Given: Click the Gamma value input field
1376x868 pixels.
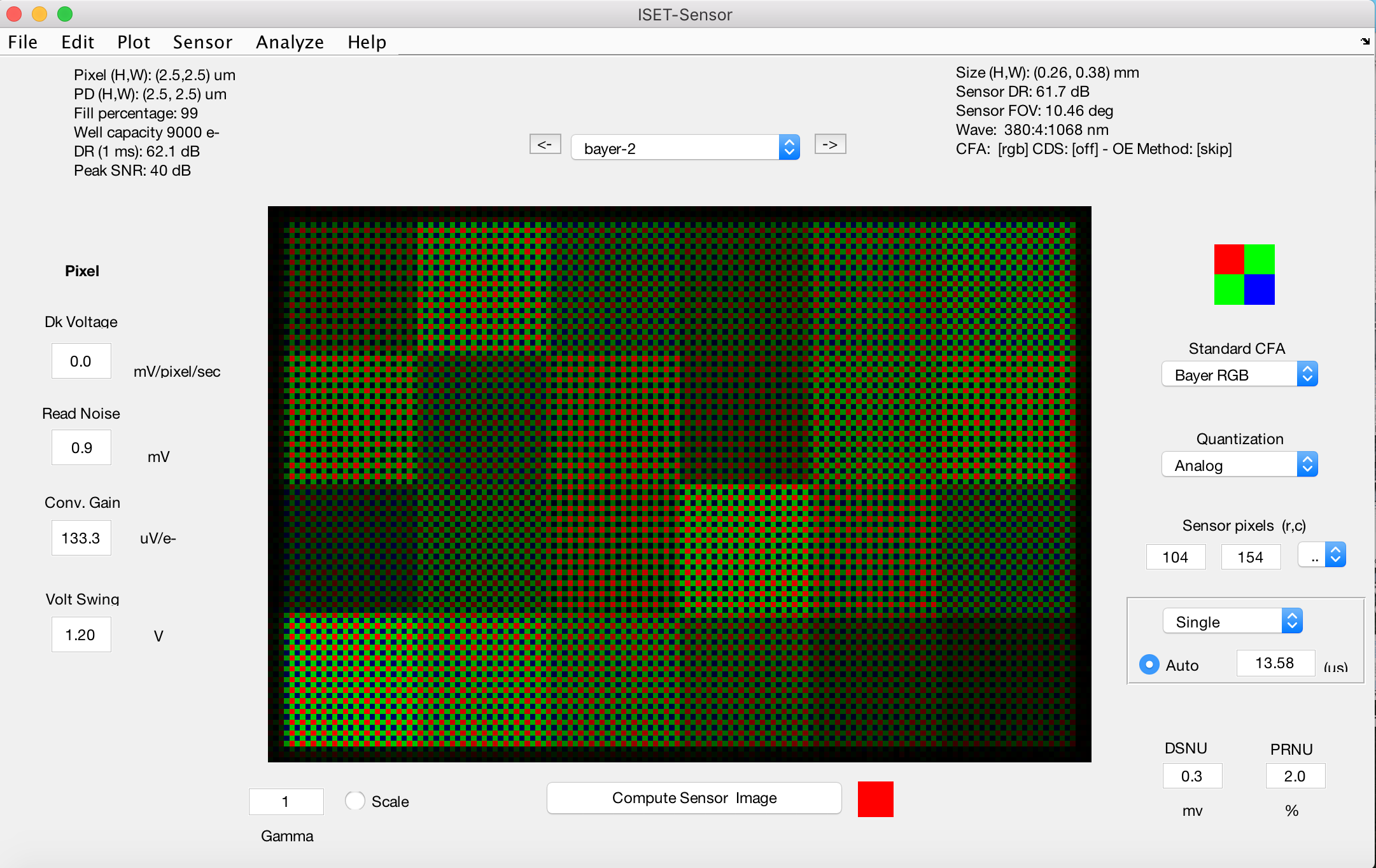Looking at the screenshot, I should tap(286, 801).
